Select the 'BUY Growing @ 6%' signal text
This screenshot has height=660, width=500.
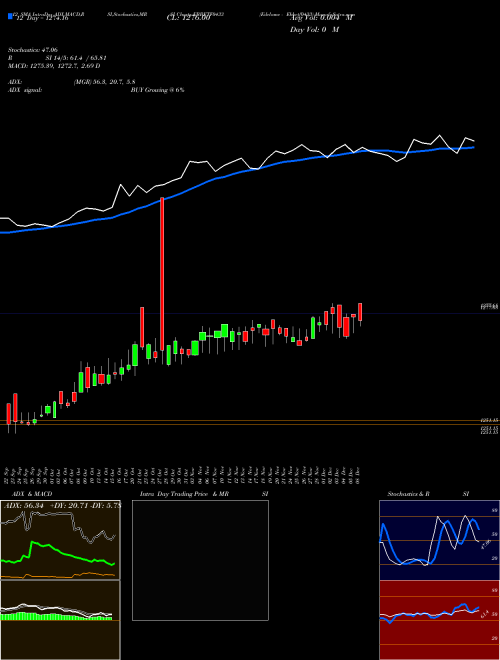click(x=157, y=90)
